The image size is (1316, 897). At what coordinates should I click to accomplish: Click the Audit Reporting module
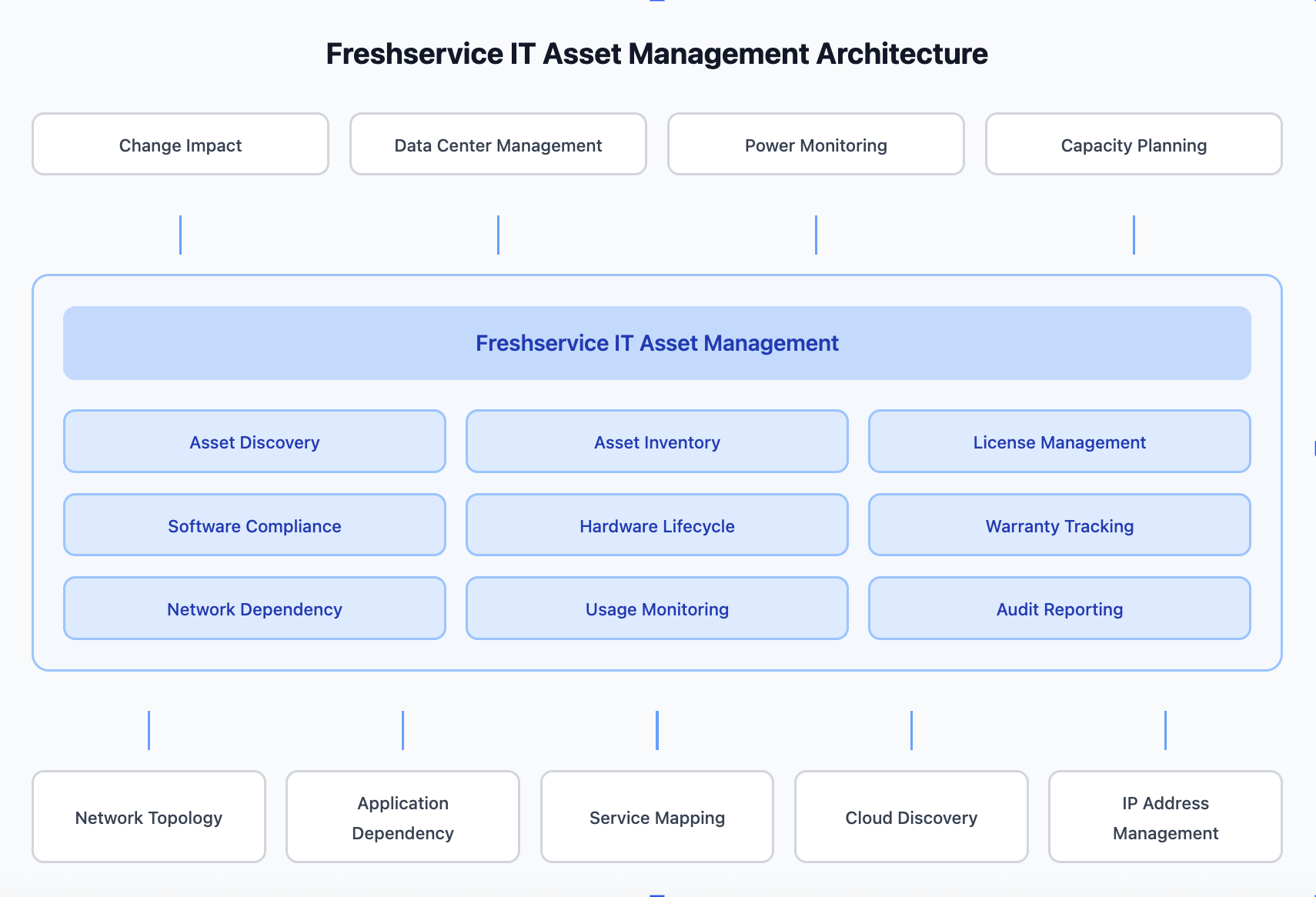[x=1060, y=609]
